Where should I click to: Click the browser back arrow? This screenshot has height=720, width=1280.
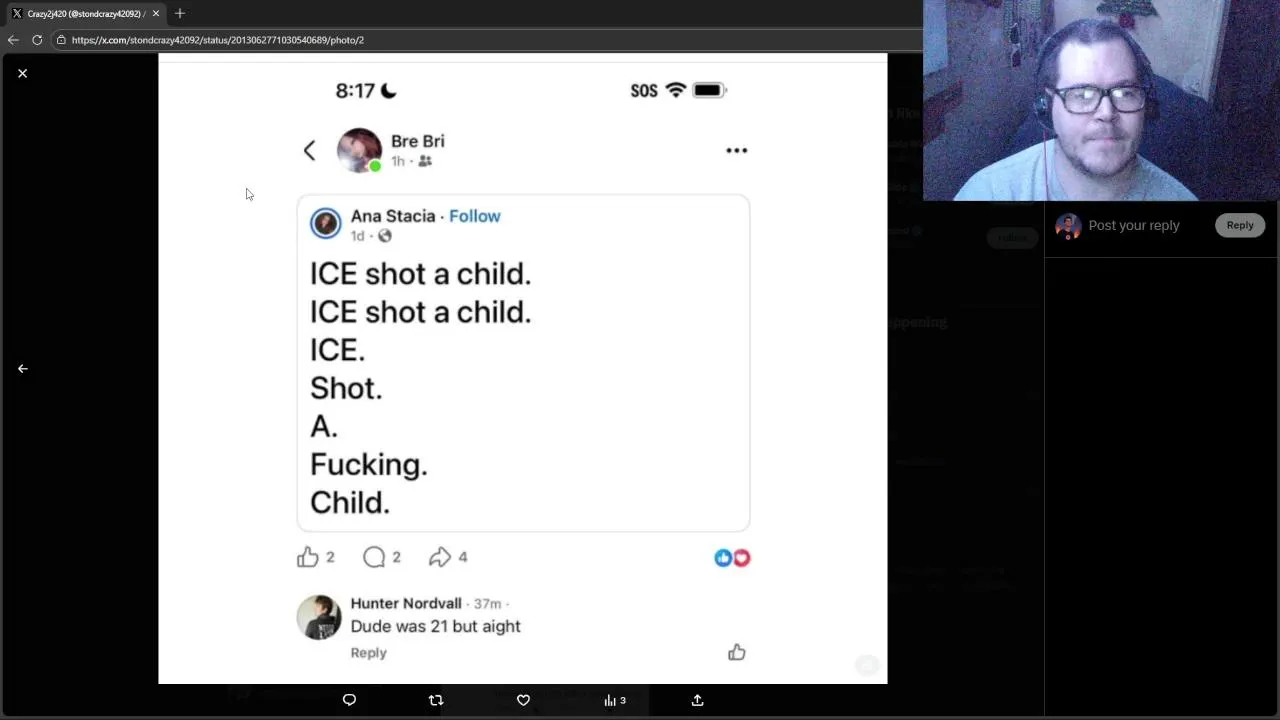click(x=13, y=40)
